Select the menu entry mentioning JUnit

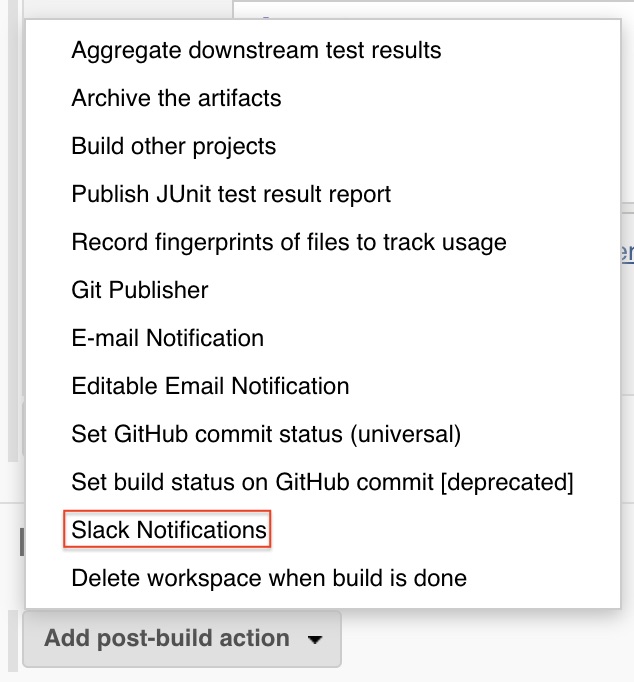click(x=231, y=194)
